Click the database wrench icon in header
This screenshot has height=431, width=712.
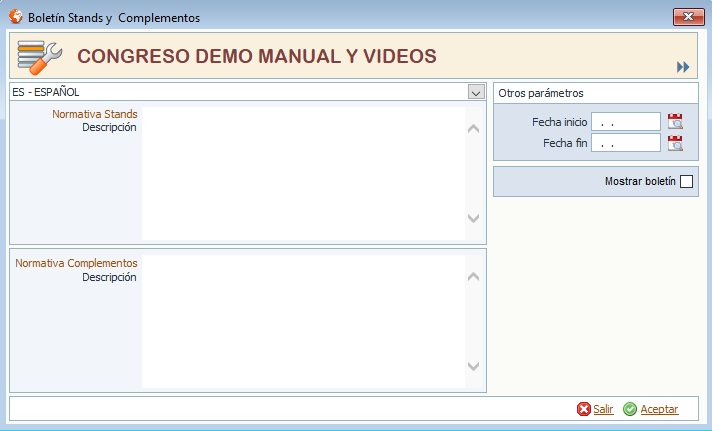(40, 58)
